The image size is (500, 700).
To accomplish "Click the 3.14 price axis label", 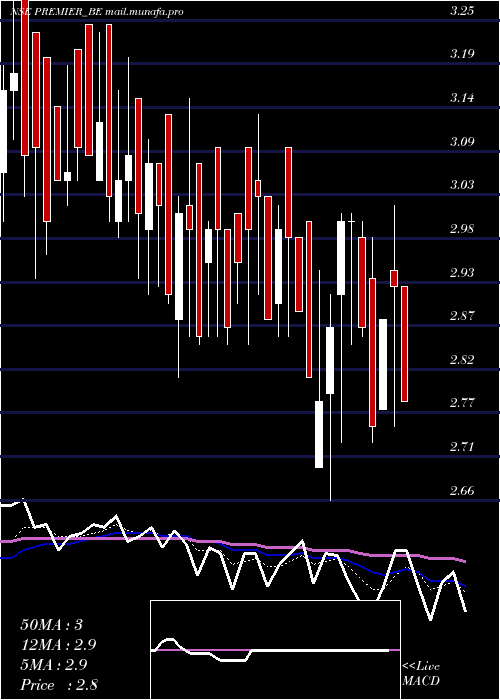I will pyautogui.click(x=462, y=98).
